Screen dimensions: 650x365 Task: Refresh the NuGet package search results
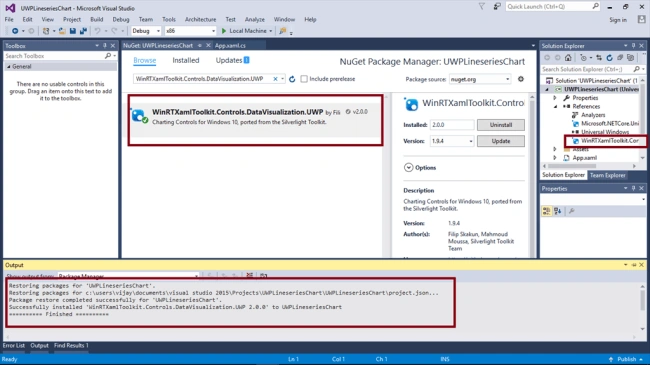tap(292, 79)
